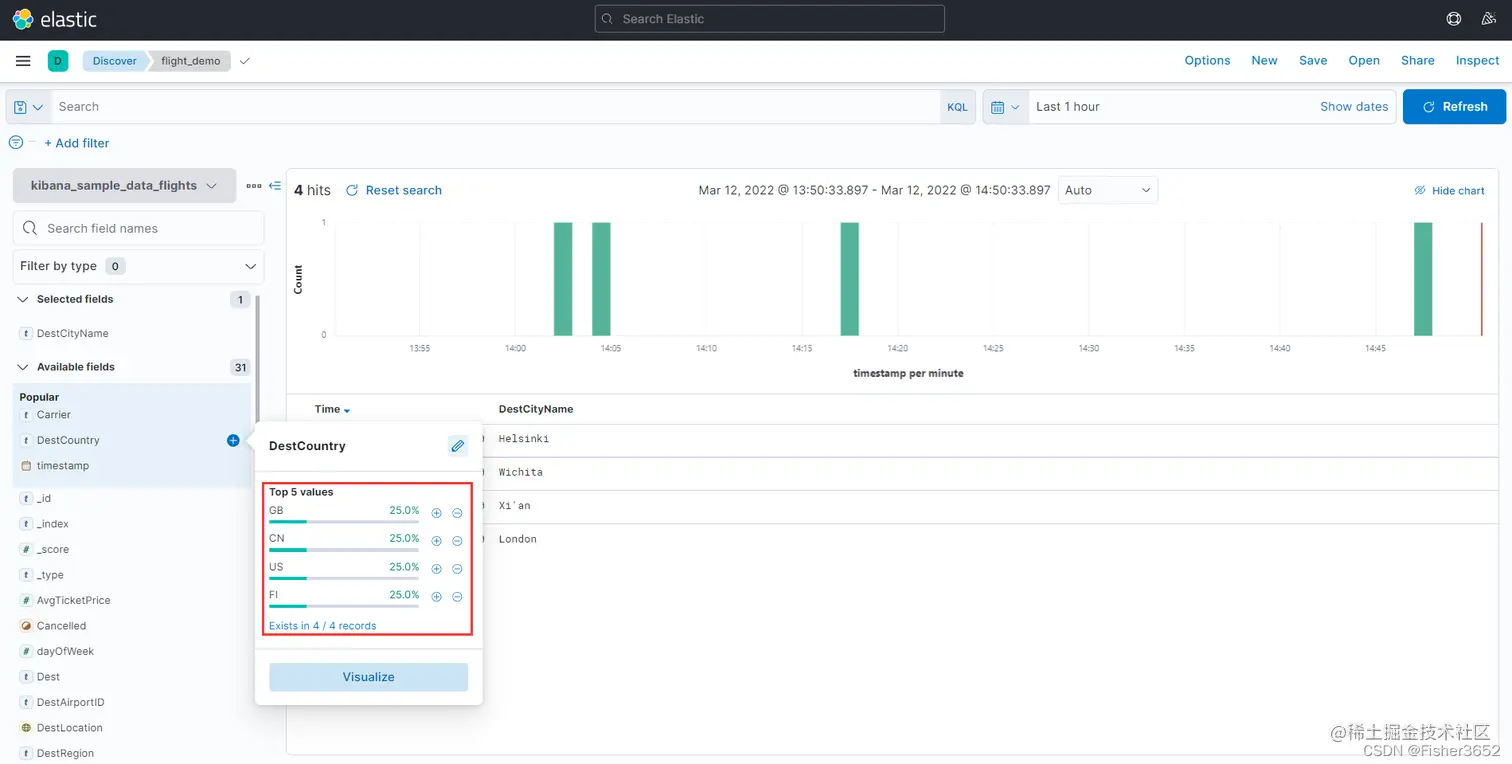Focus the Search Elastic input
Viewport: 1512px width, 764px height.
[769, 19]
